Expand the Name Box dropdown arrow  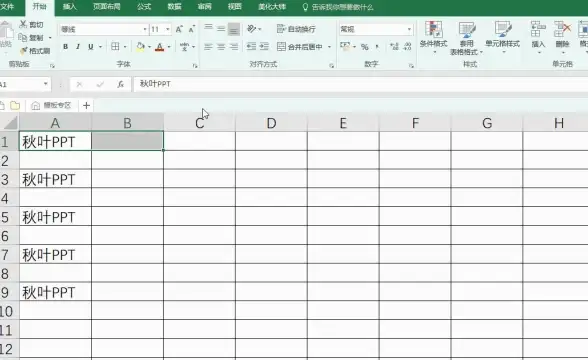(45, 84)
